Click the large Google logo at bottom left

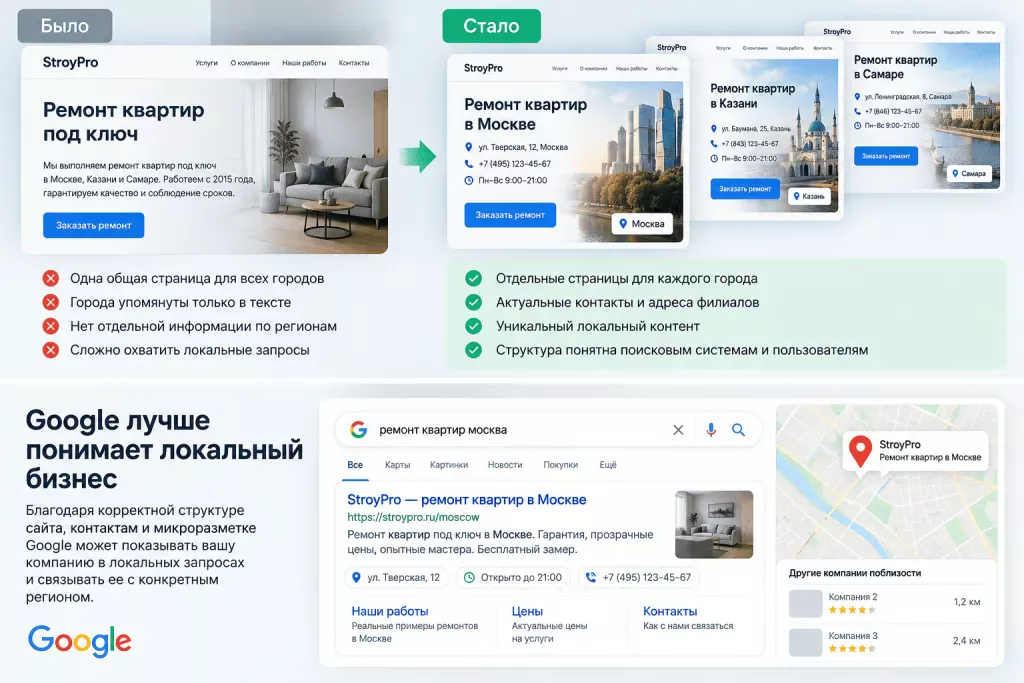[x=79, y=641]
